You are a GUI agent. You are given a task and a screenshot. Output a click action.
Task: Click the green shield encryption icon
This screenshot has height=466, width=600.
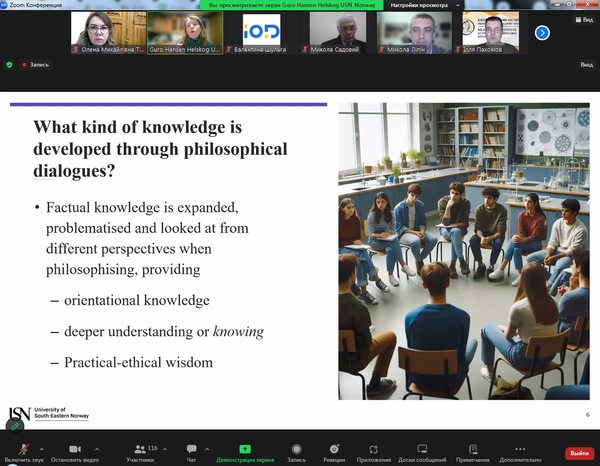click(x=10, y=65)
